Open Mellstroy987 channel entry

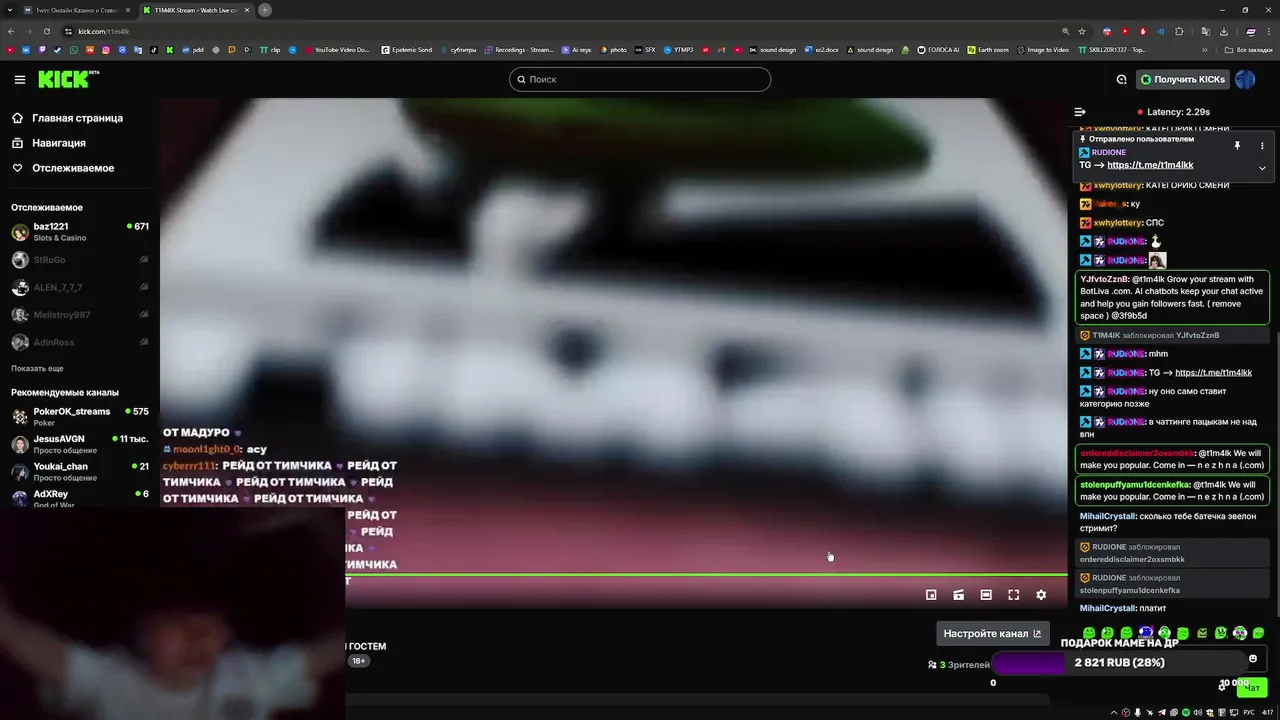point(80,315)
